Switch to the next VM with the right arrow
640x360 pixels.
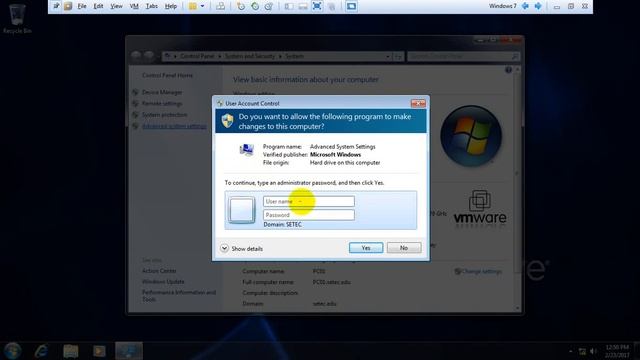pos(538,6)
